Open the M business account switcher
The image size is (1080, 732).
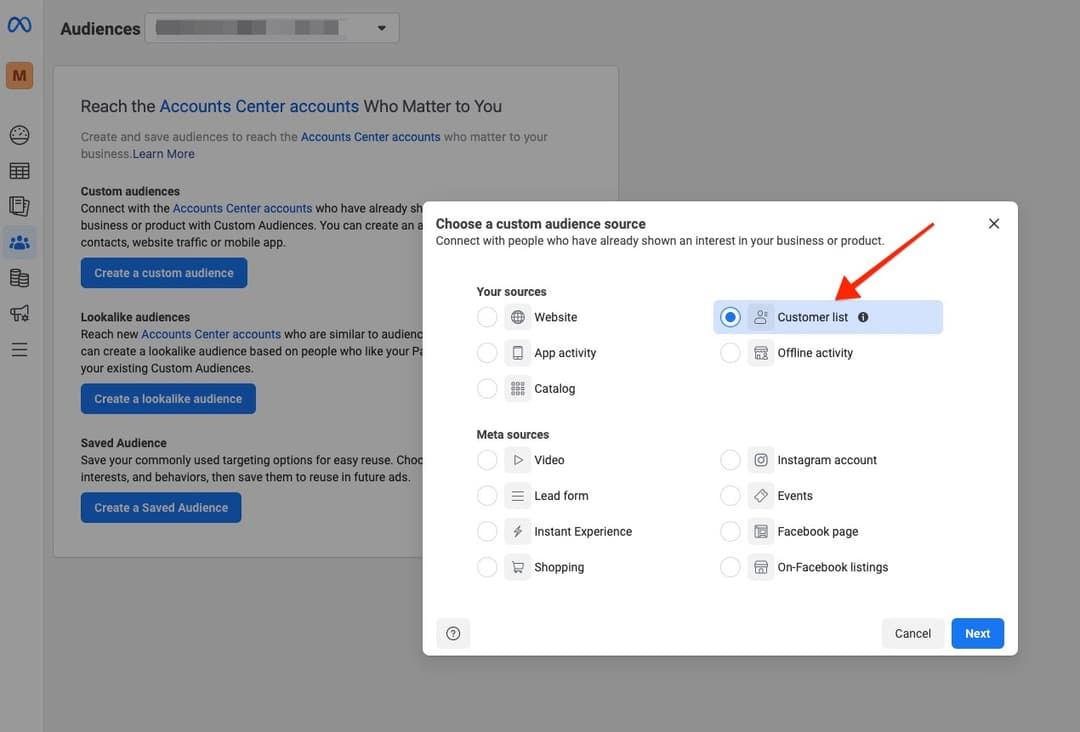click(19, 75)
